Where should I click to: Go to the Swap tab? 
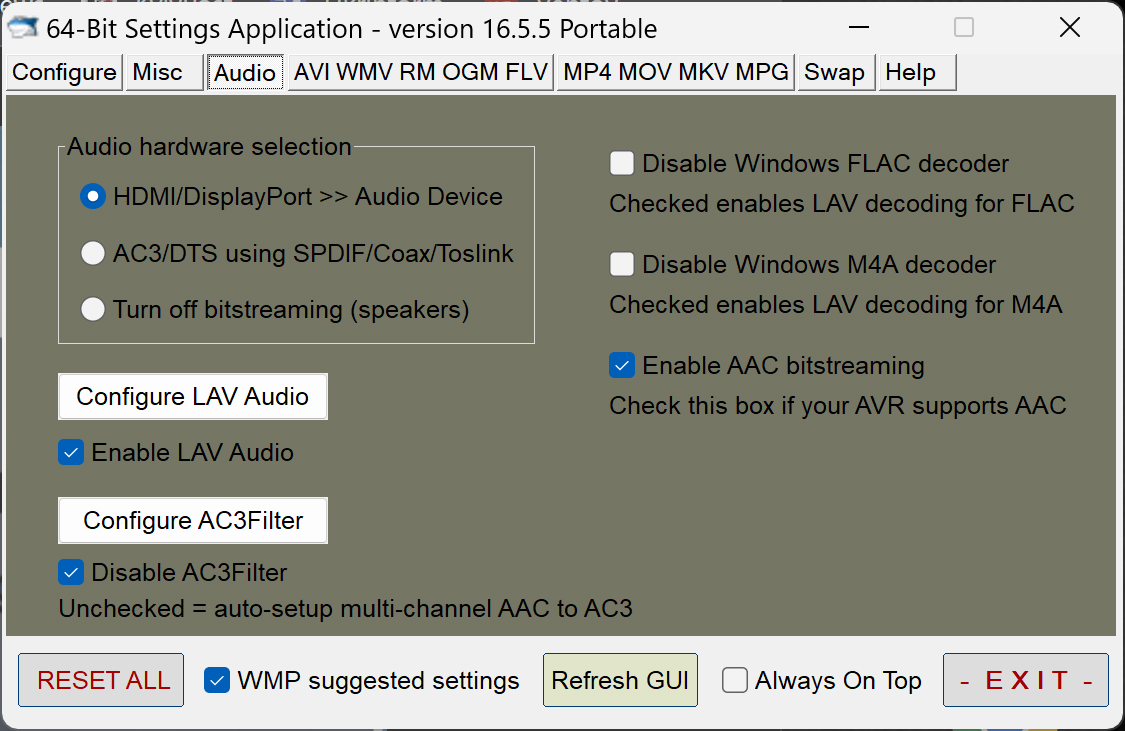(834, 73)
